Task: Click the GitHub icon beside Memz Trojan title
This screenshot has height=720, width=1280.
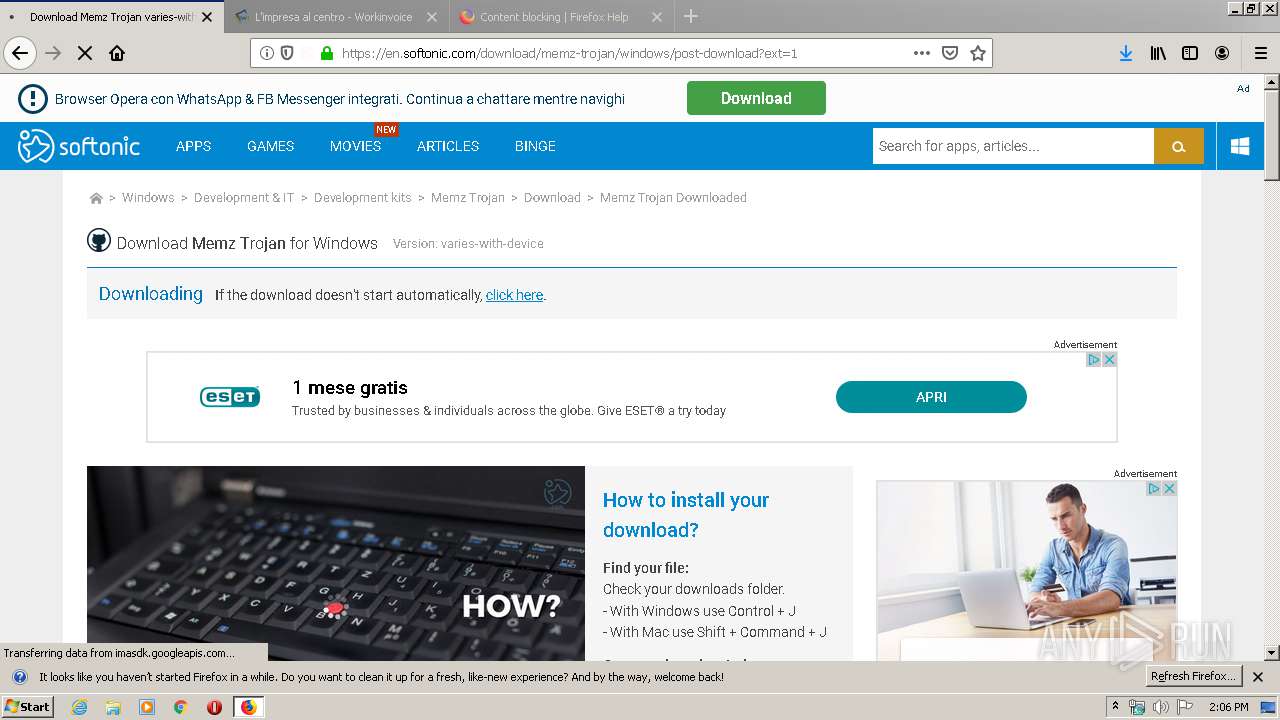Action: pos(98,240)
